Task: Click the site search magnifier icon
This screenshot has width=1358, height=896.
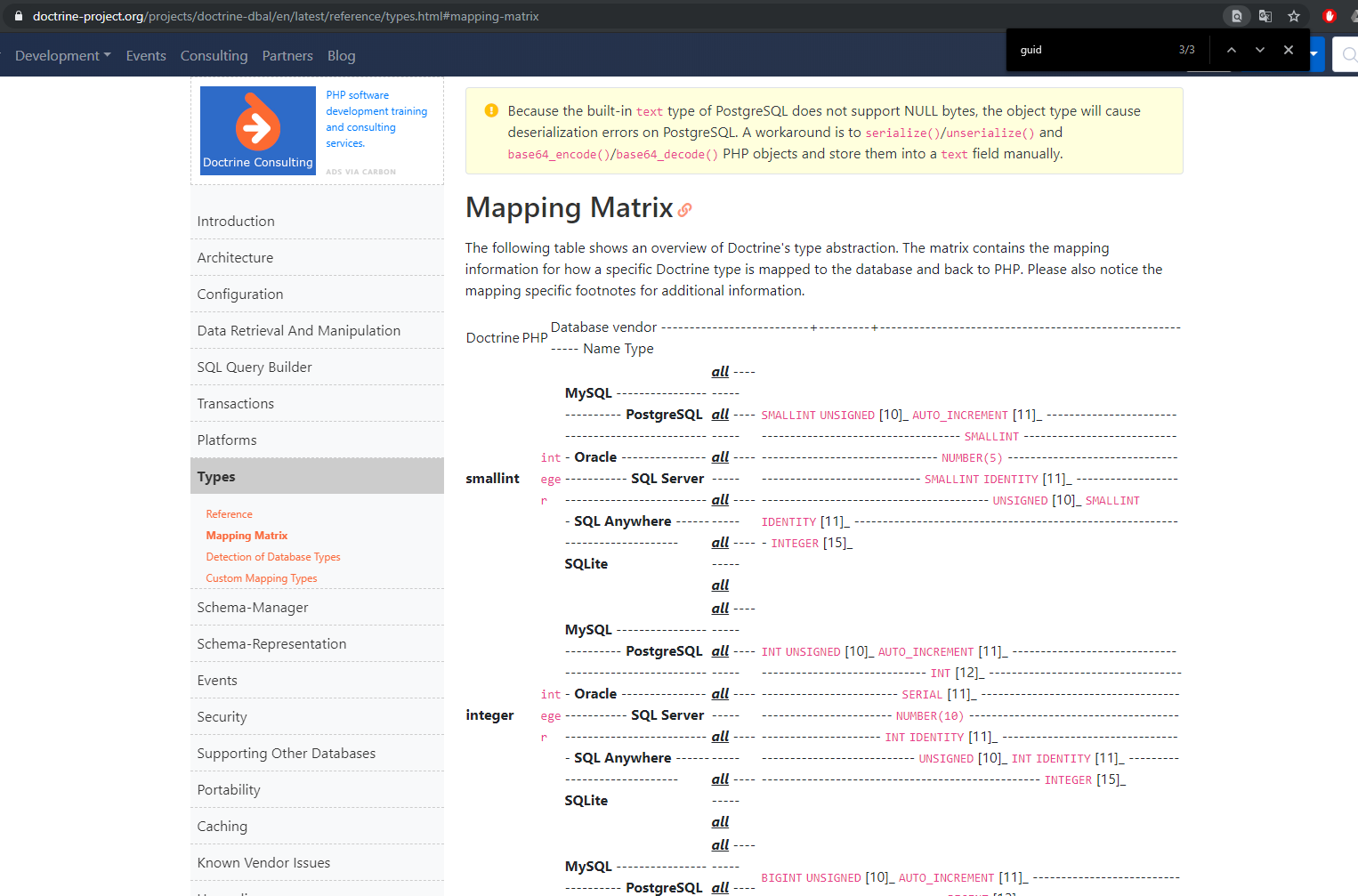Action: [x=1348, y=55]
